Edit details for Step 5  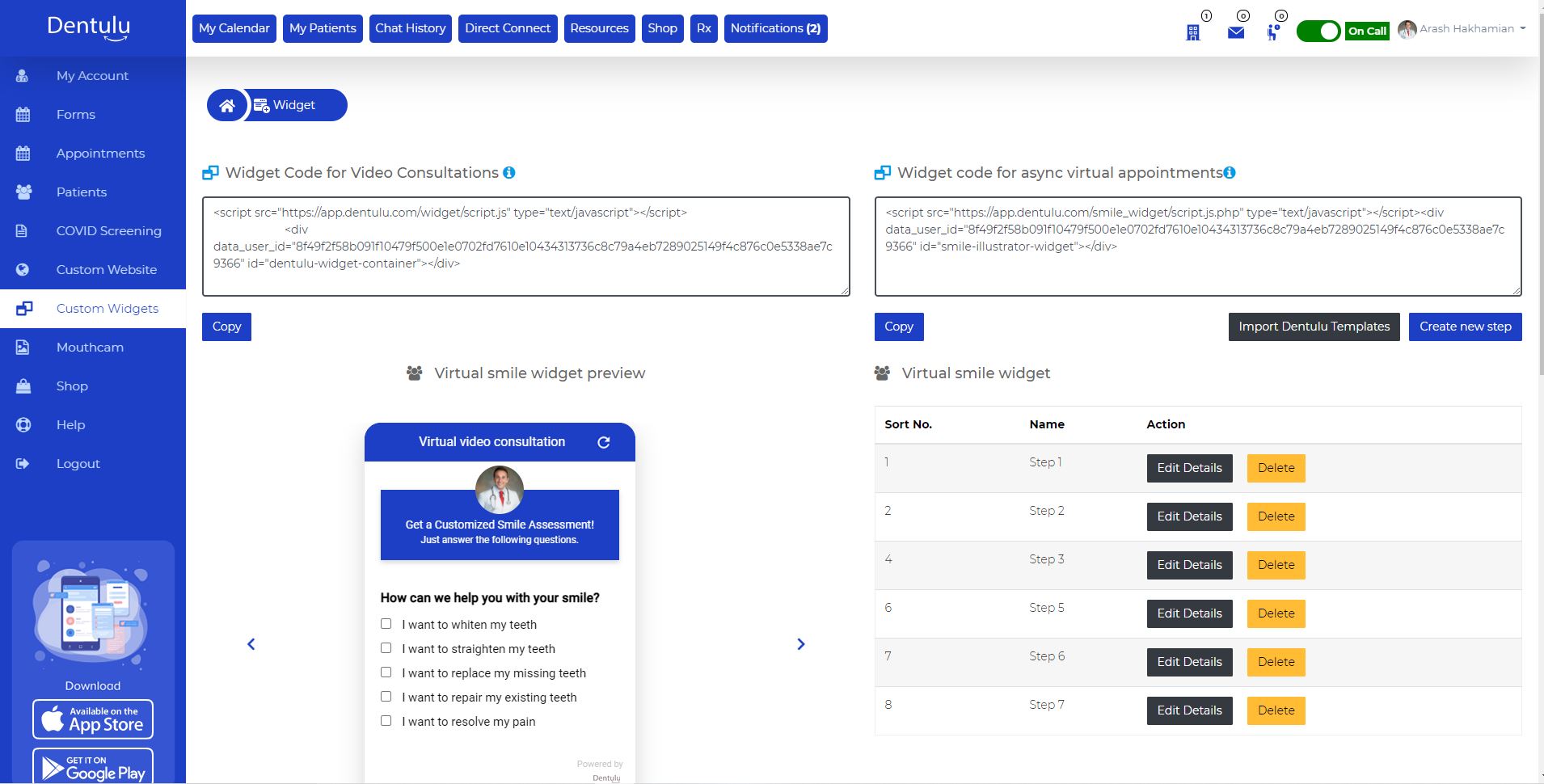1190,613
